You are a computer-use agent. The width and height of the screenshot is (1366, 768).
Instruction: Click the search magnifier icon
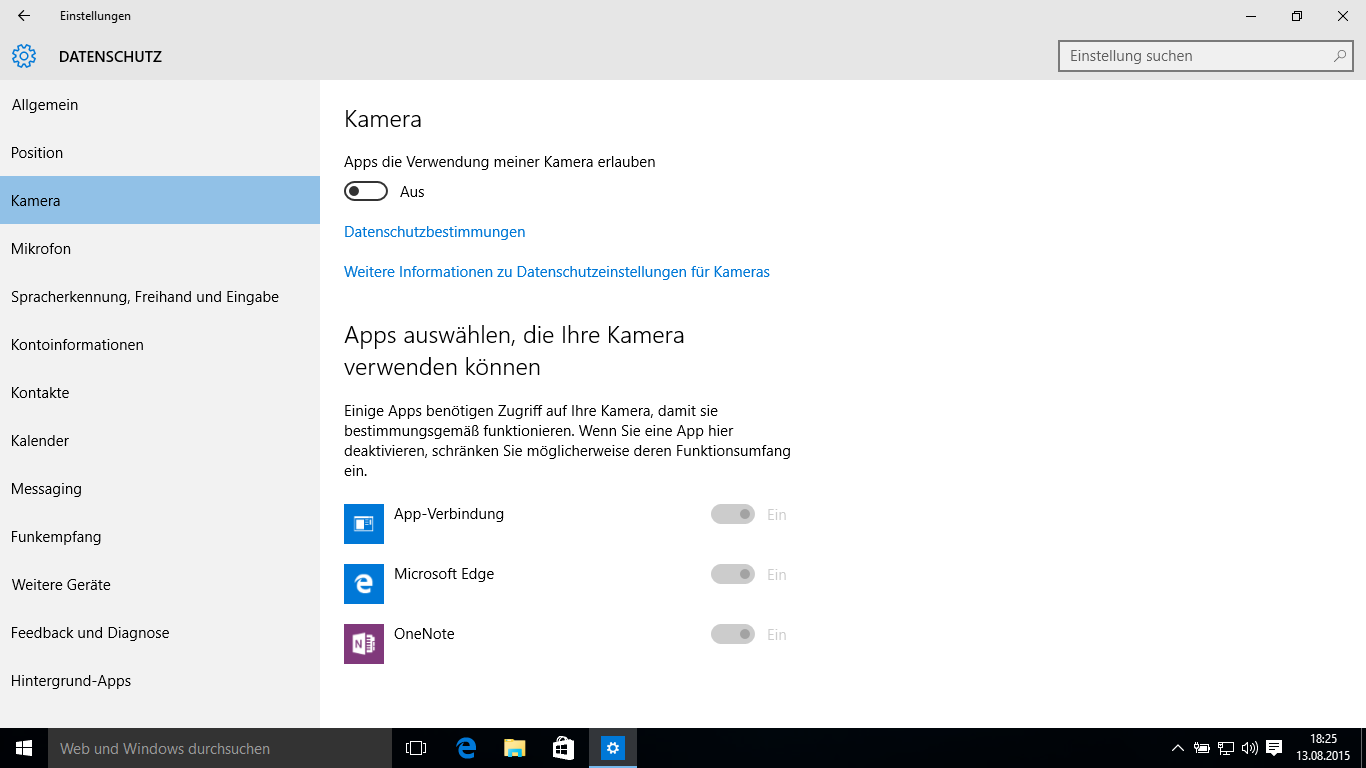click(x=1340, y=56)
